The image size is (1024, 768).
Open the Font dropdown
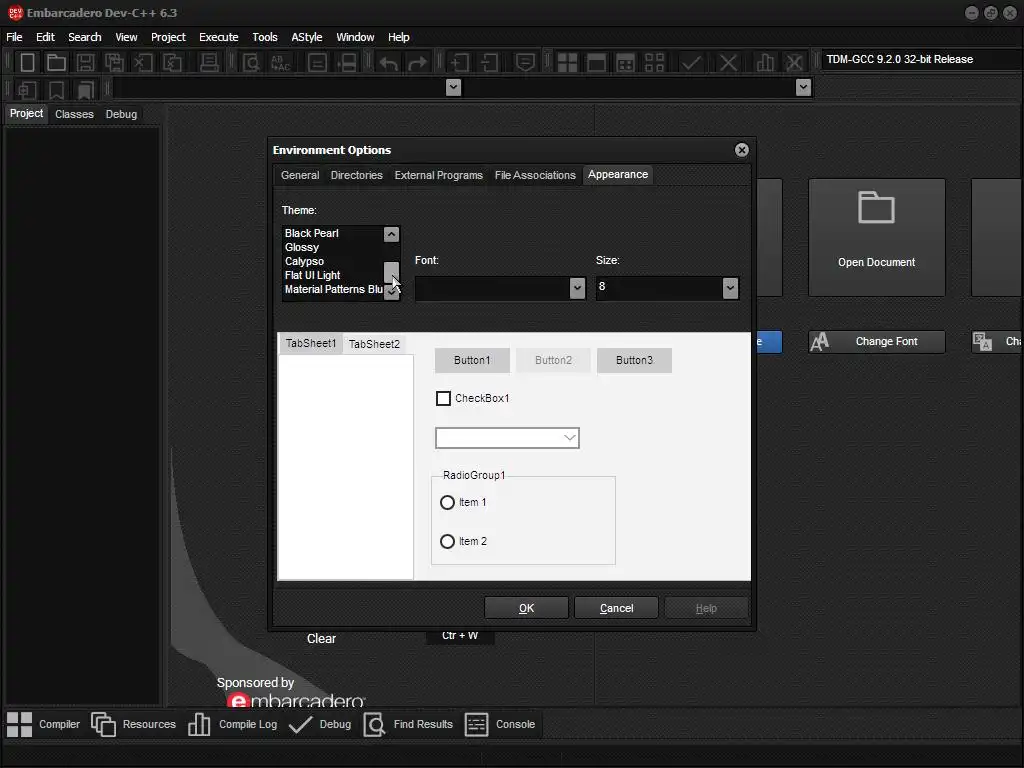tap(577, 288)
